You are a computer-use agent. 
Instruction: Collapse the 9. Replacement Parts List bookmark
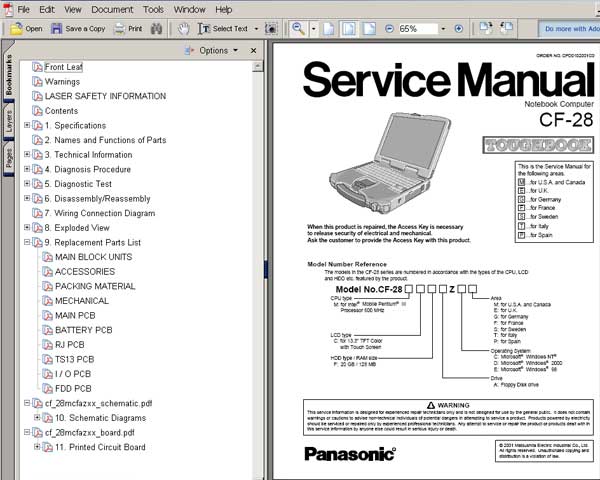27,242
